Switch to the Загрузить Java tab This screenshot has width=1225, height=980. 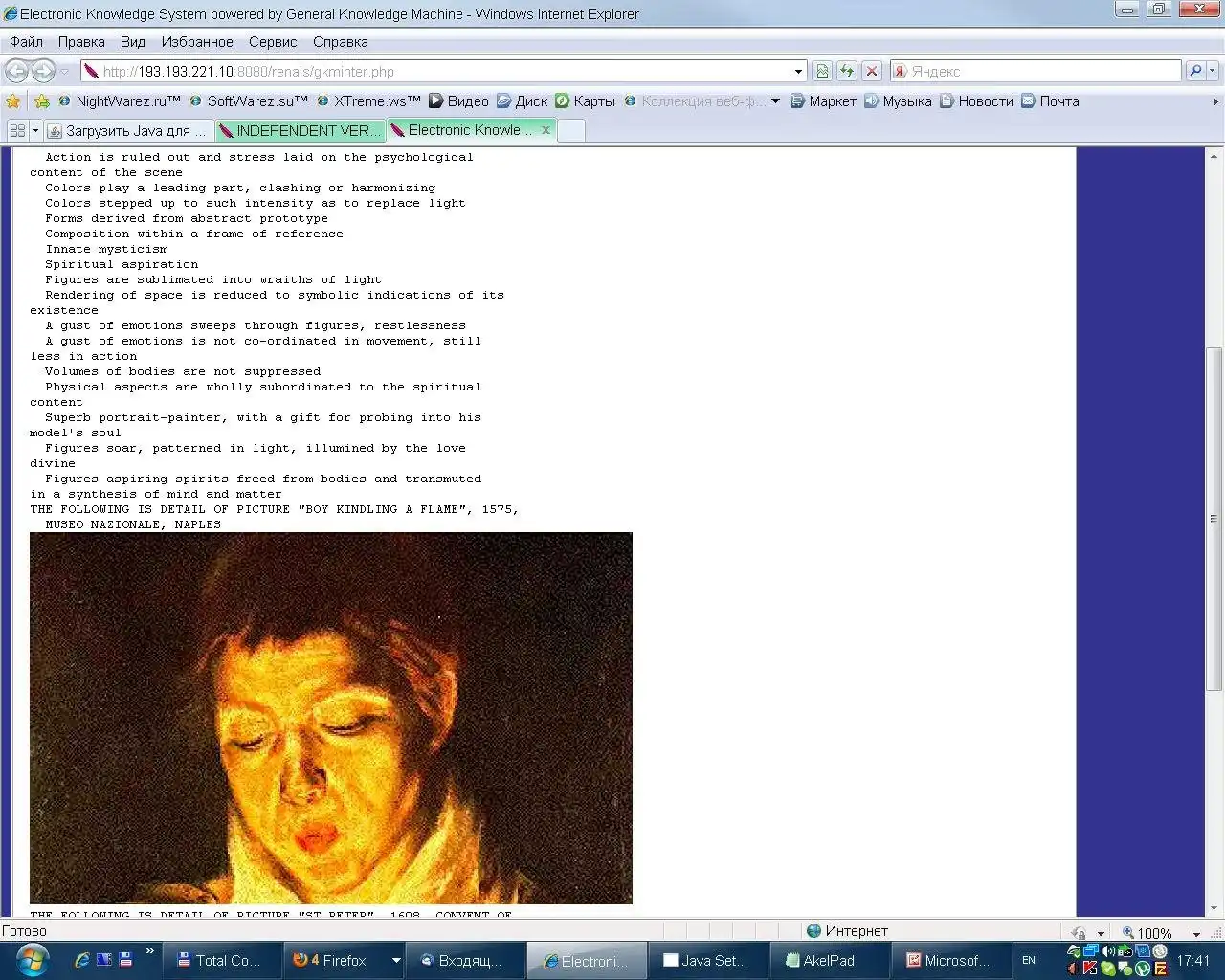pyautogui.click(x=129, y=130)
